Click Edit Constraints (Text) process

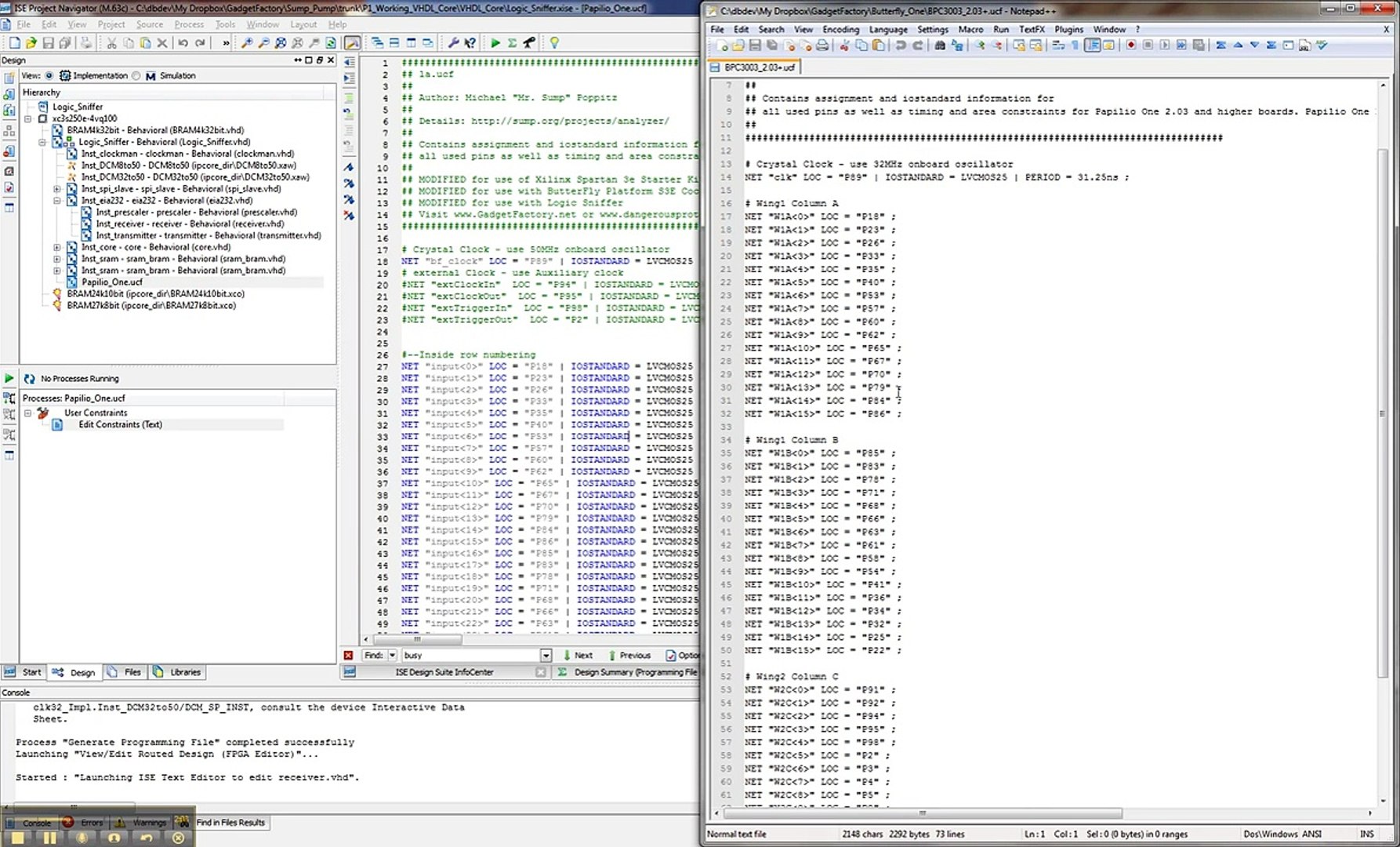coord(120,424)
